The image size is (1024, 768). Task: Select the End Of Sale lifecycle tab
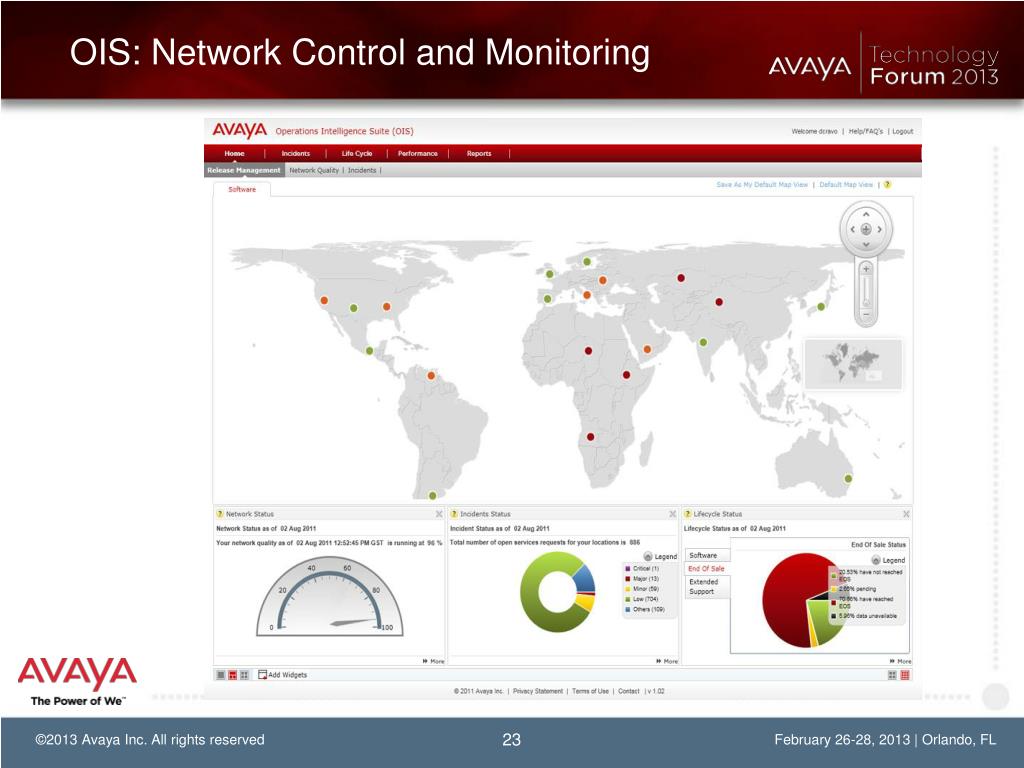706,568
